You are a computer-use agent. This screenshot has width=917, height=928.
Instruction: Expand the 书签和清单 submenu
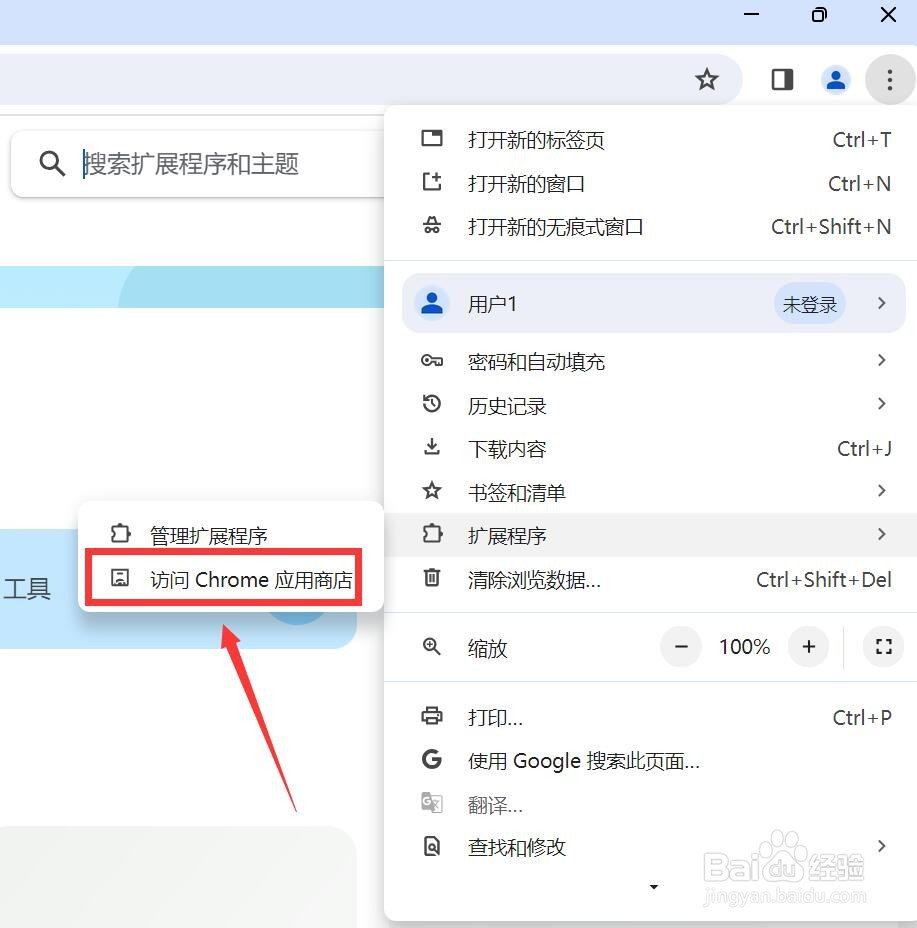tap(881, 492)
